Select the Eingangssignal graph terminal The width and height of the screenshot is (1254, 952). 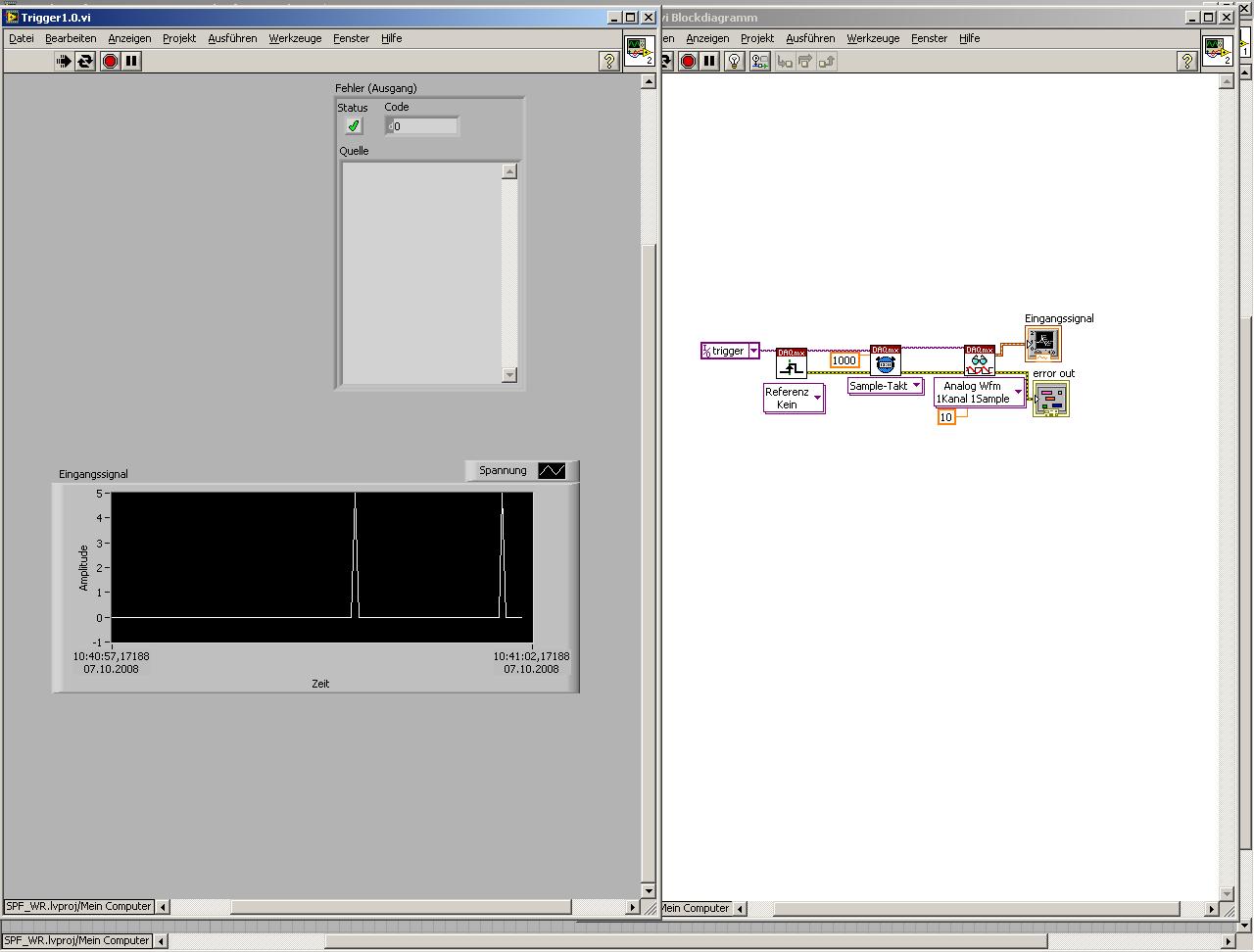[x=1043, y=344]
